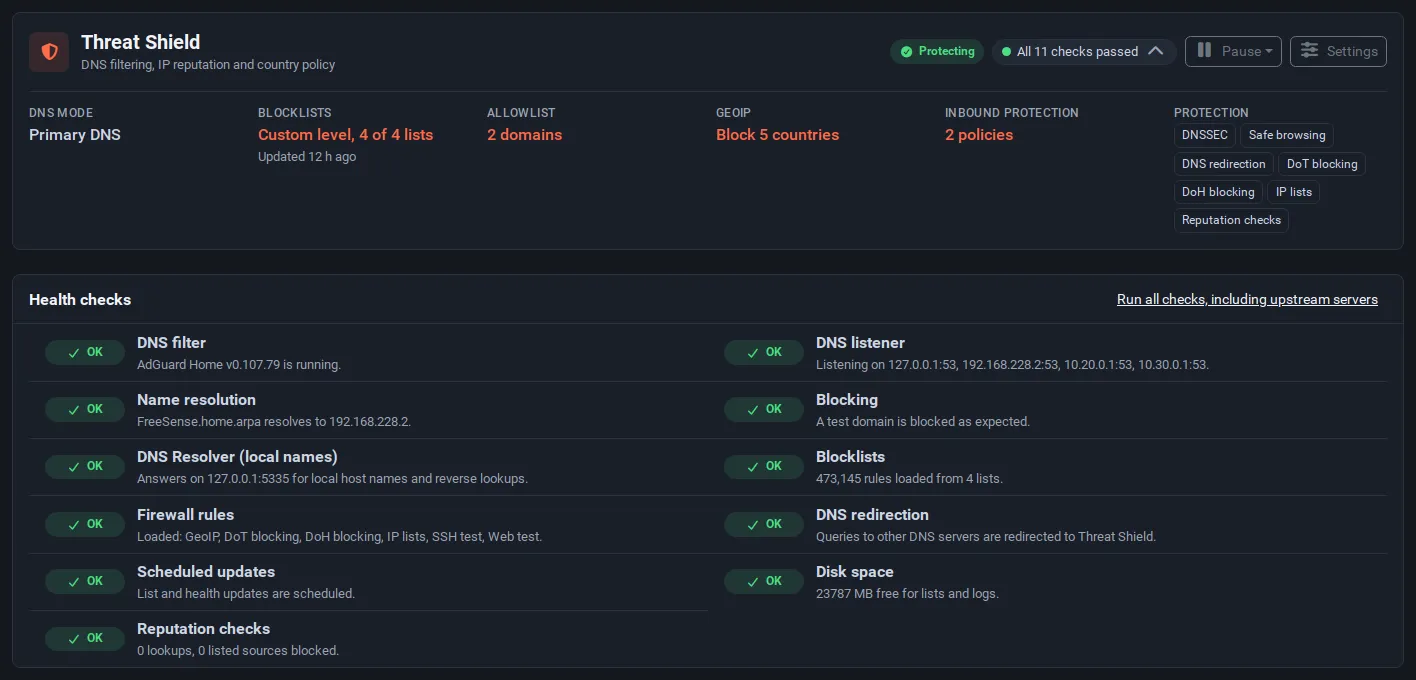Click the Threat Shield title heading
This screenshot has width=1416, height=680.
coord(141,42)
